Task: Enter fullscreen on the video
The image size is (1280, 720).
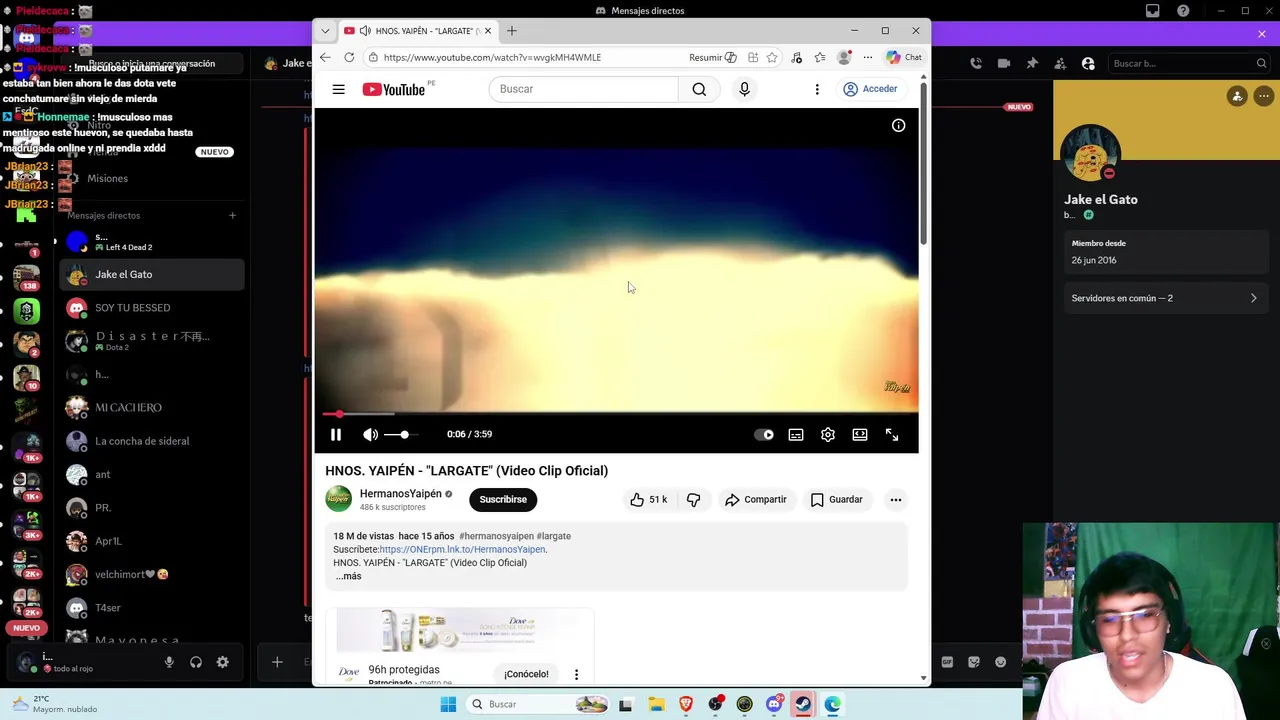Action: pos(892,435)
